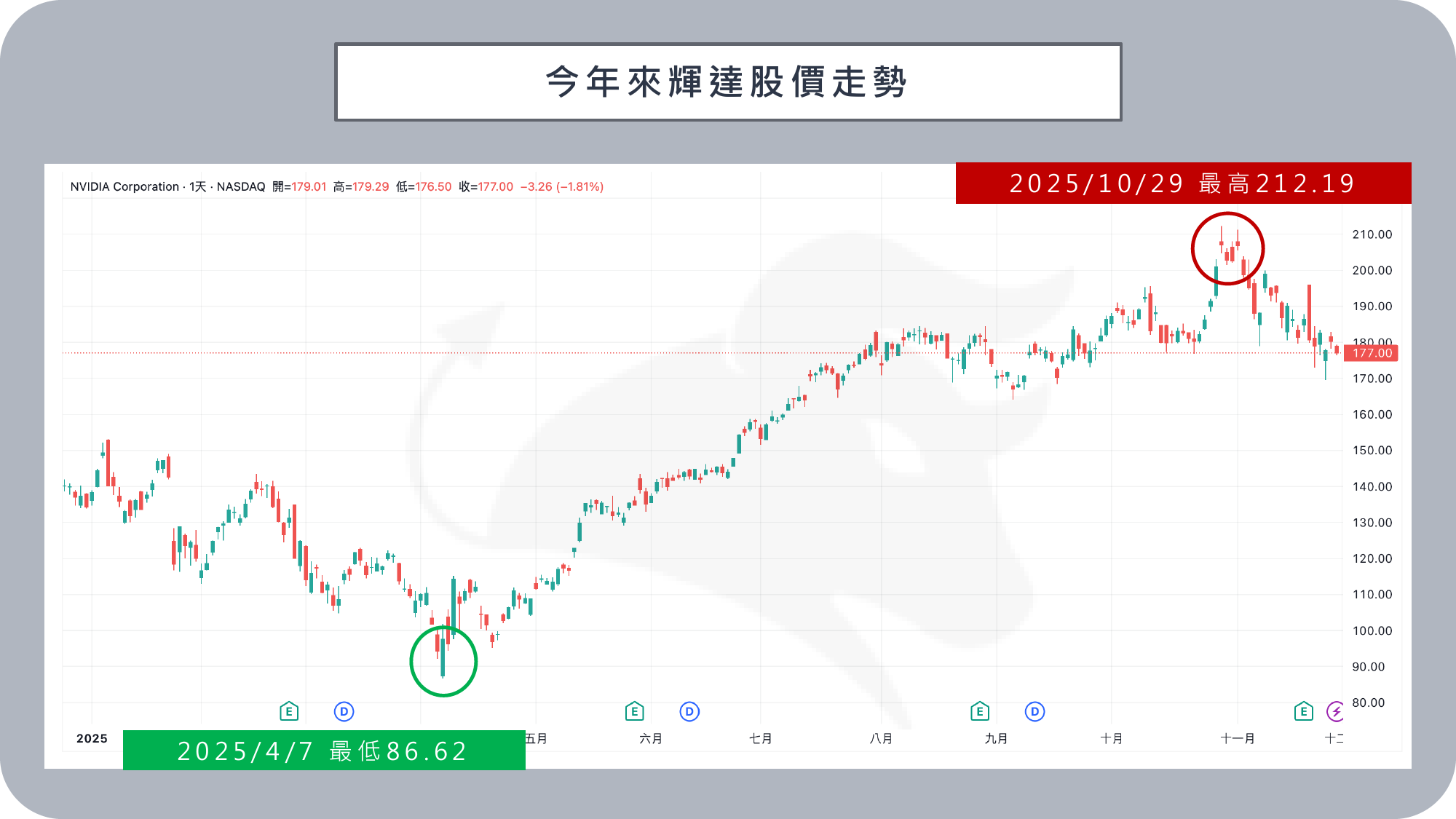Click the 七月 label on time axis
The height and width of the screenshot is (819, 1456).
(761, 738)
